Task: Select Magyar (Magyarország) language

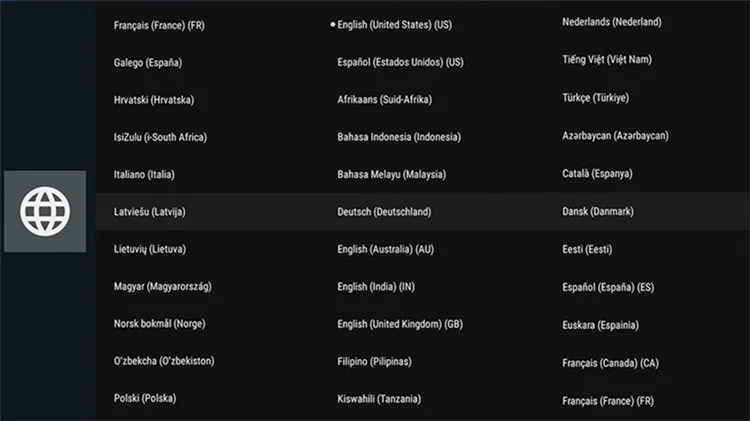Action: tap(162, 287)
